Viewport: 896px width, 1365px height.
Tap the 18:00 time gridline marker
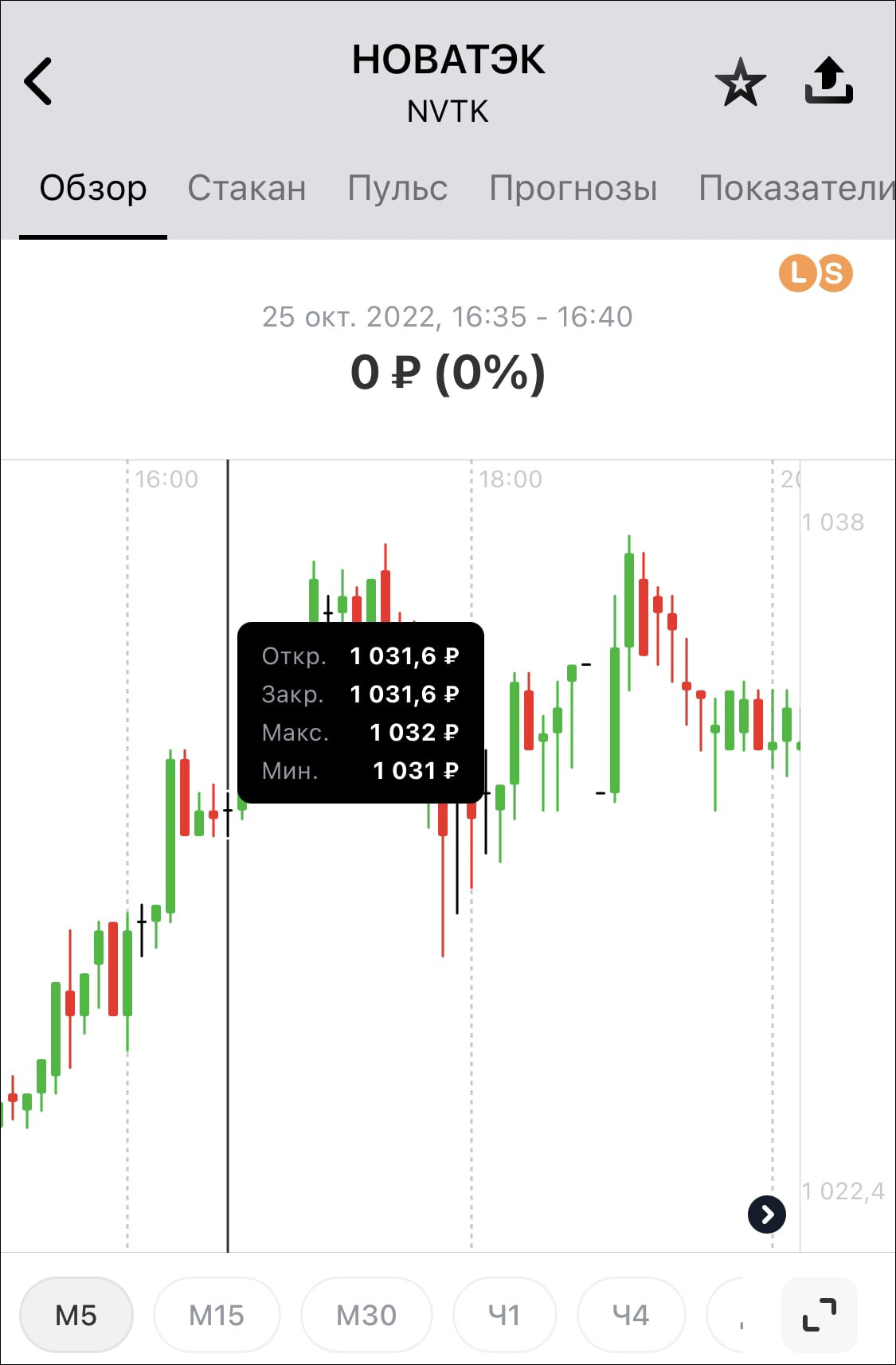511,479
